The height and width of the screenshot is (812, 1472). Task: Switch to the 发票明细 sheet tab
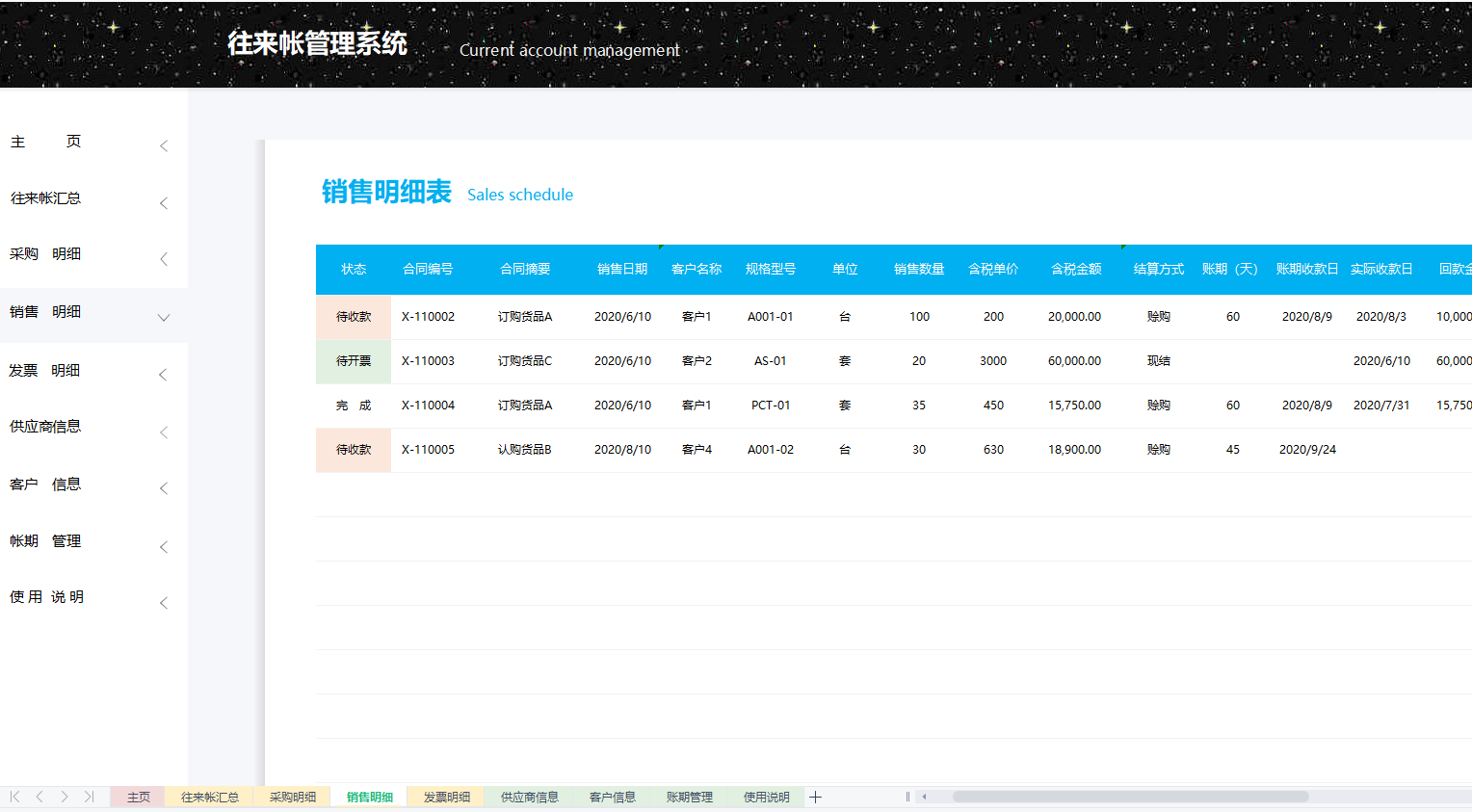pos(444,797)
